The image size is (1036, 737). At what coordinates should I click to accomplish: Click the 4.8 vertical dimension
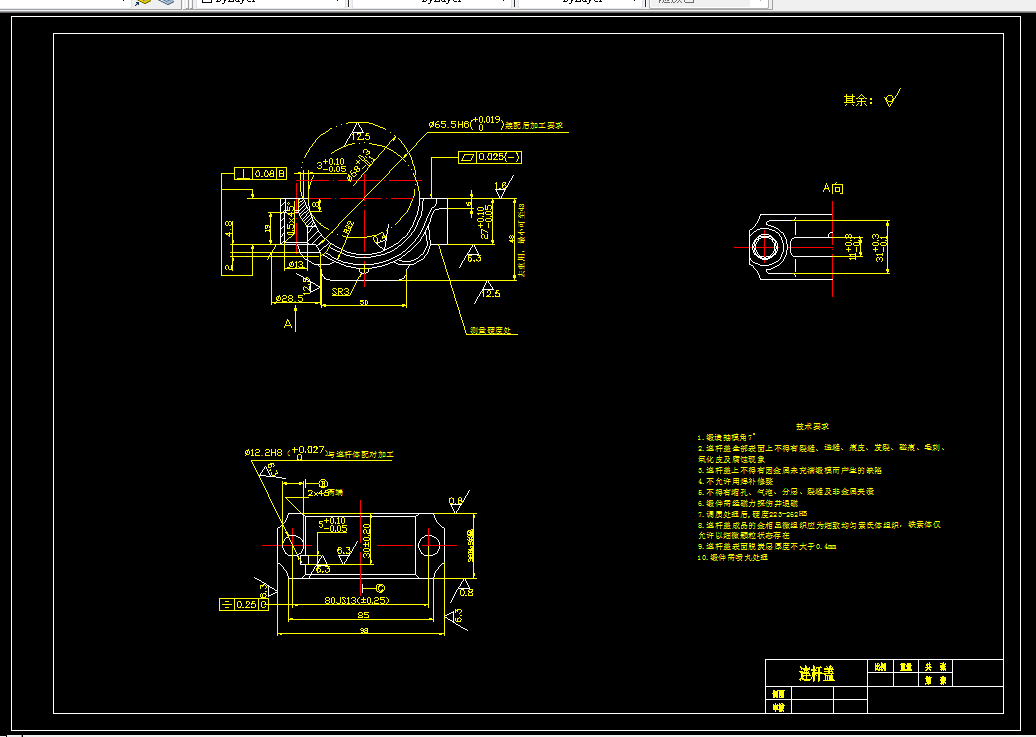pyautogui.click(x=229, y=228)
